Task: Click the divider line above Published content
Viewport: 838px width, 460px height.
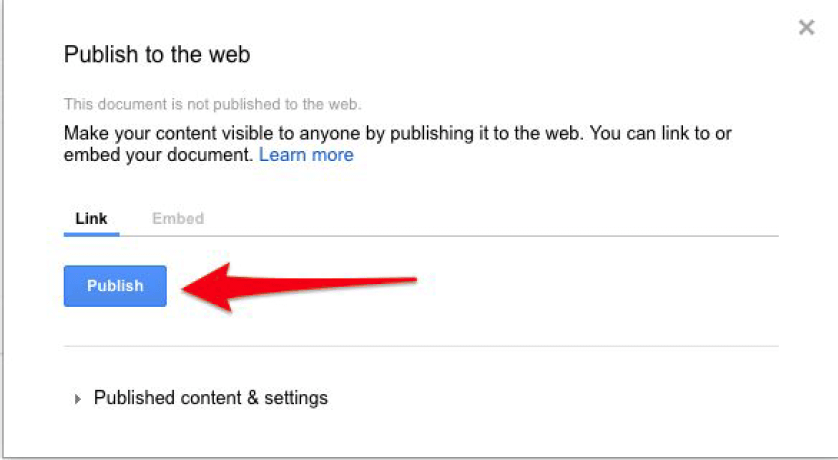Action: pyautogui.click(x=420, y=346)
